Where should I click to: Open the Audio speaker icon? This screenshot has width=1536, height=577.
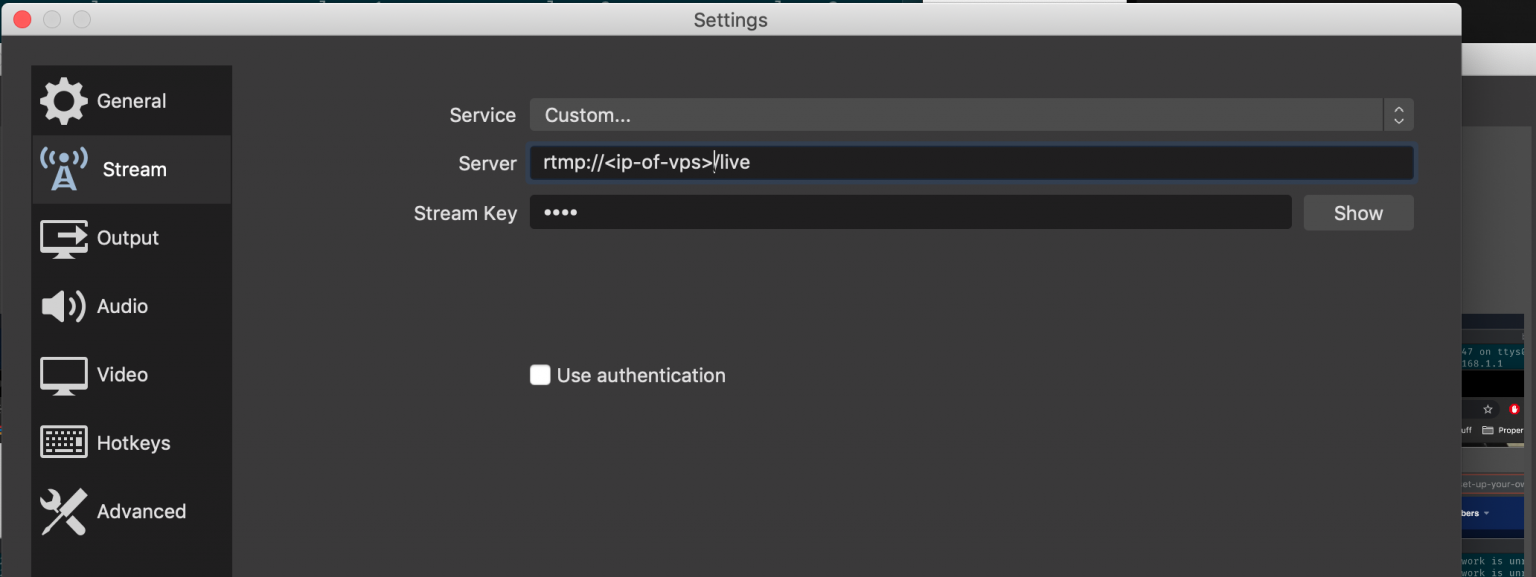pyautogui.click(x=63, y=306)
